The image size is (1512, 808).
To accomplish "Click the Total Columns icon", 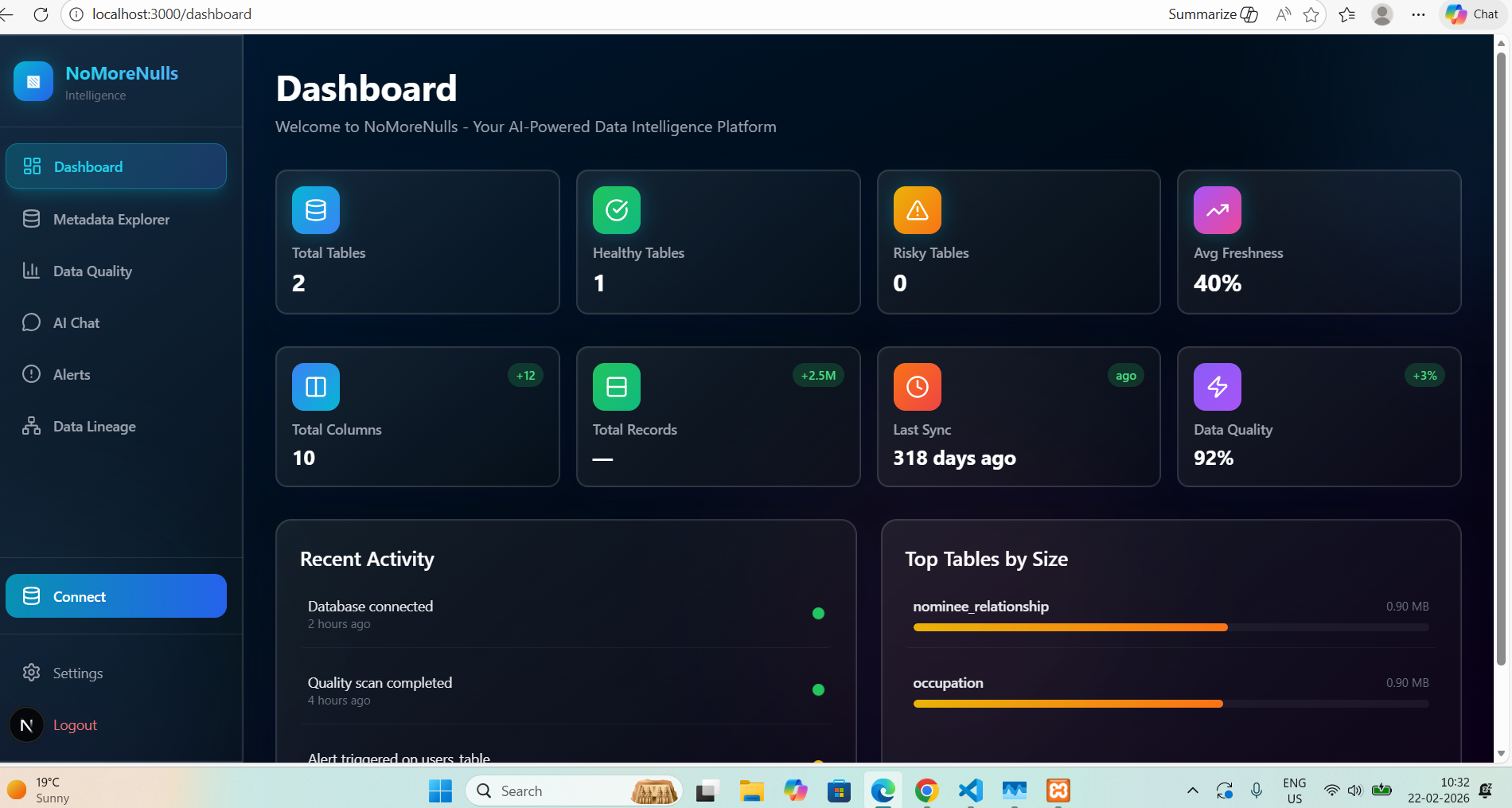I will click(316, 387).
